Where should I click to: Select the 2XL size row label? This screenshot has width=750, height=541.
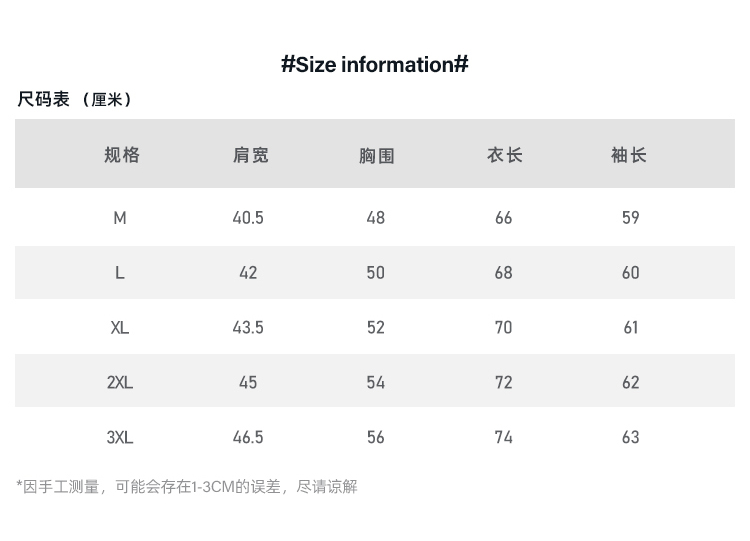(x=120, y=383)
